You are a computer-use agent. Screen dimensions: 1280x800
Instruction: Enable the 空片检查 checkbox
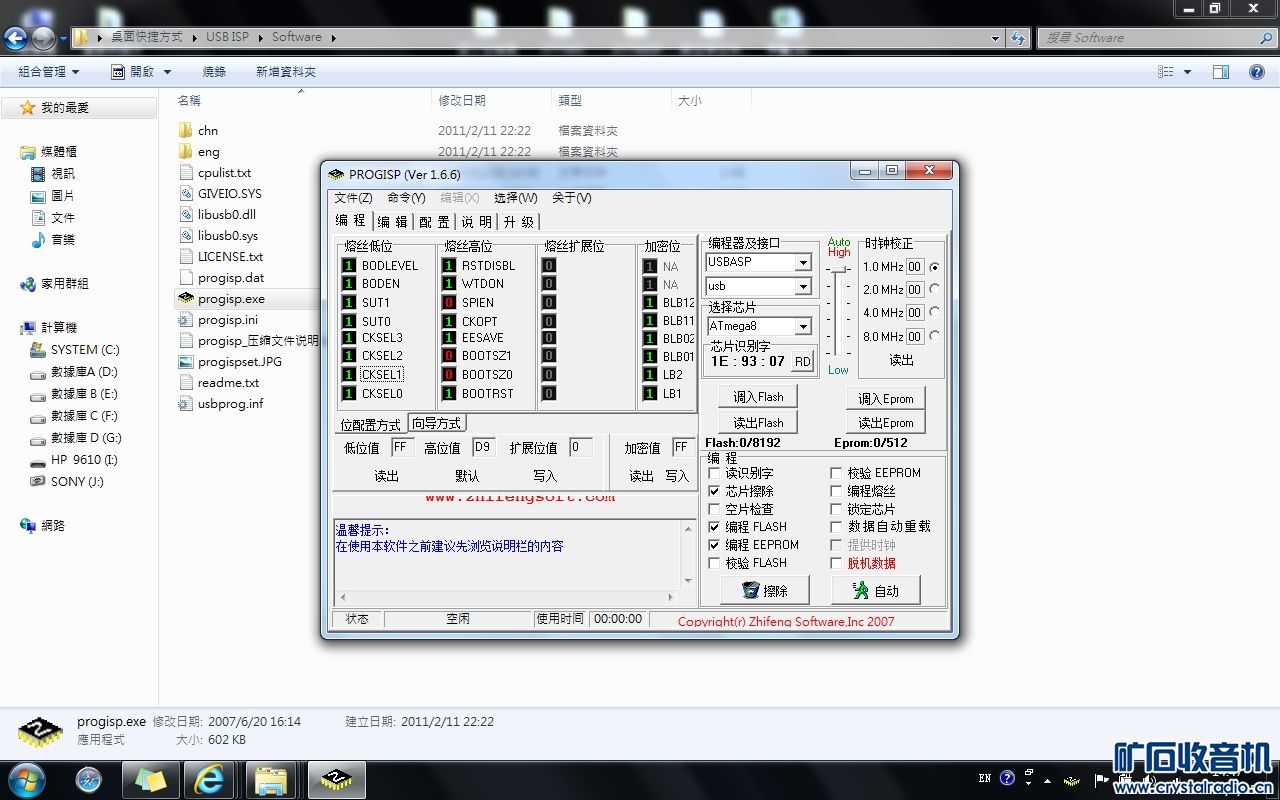[714, 509]
